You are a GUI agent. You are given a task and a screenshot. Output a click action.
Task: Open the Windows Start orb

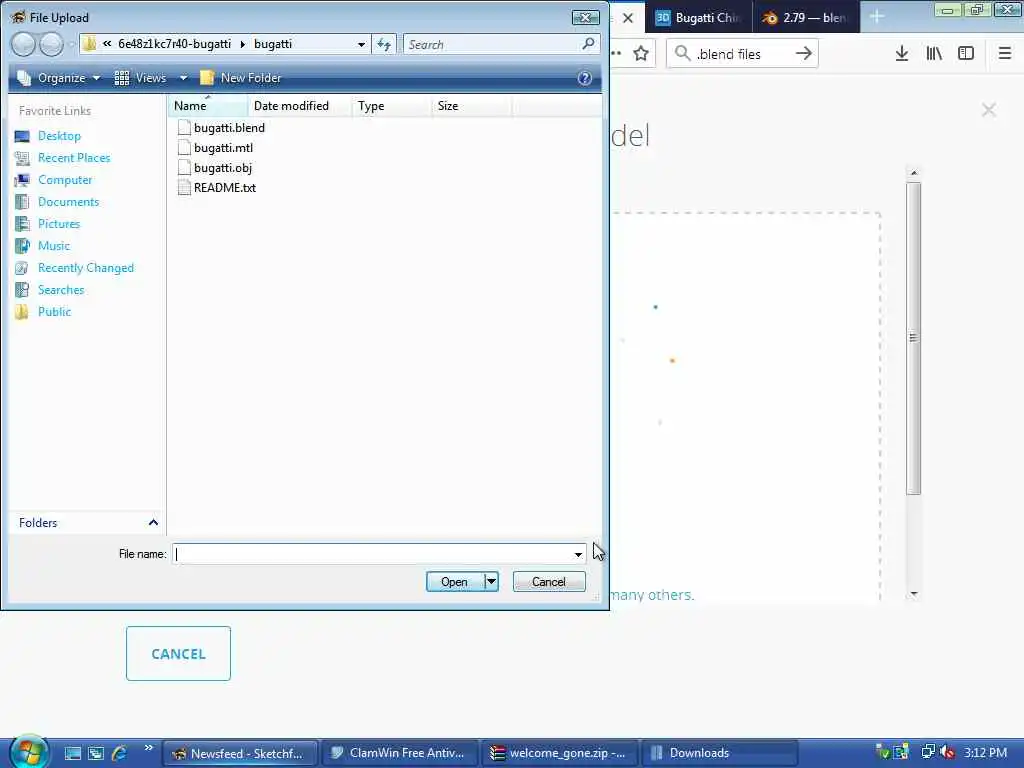(27, 751)
